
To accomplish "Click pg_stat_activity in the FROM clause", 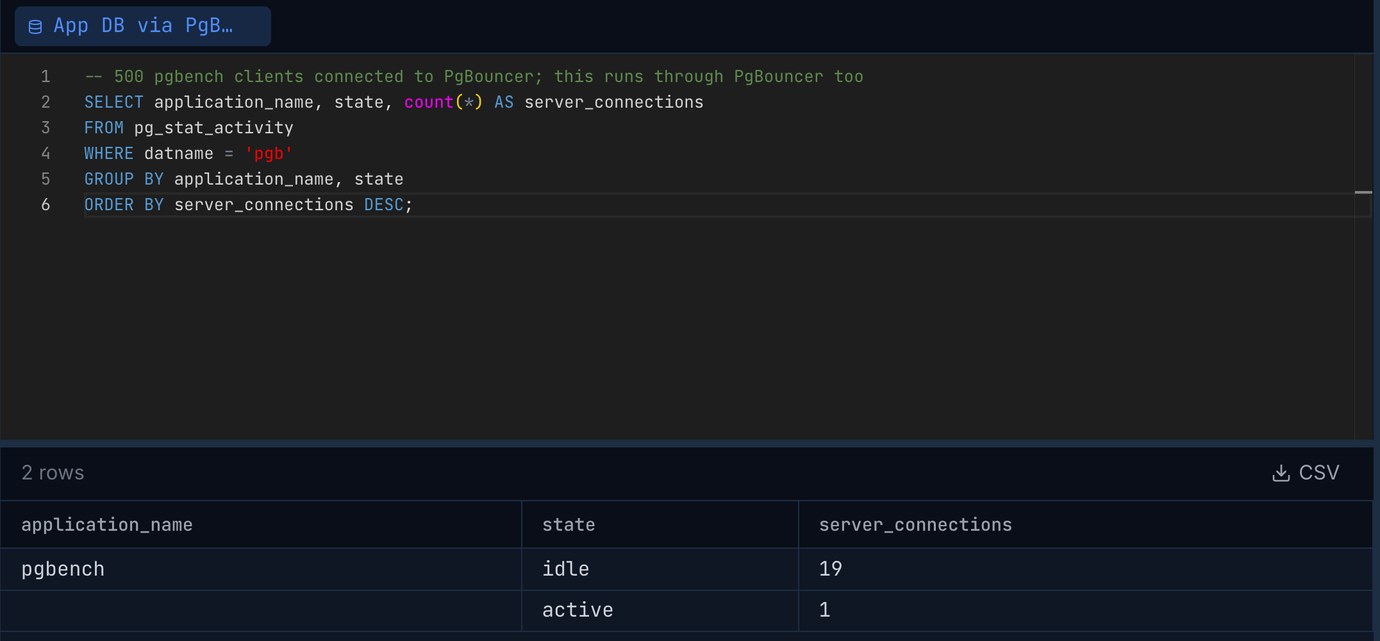I will tap(214, 128).
